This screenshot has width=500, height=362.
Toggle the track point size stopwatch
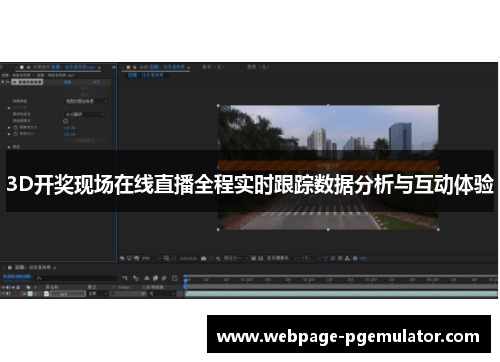coord(16,127)
